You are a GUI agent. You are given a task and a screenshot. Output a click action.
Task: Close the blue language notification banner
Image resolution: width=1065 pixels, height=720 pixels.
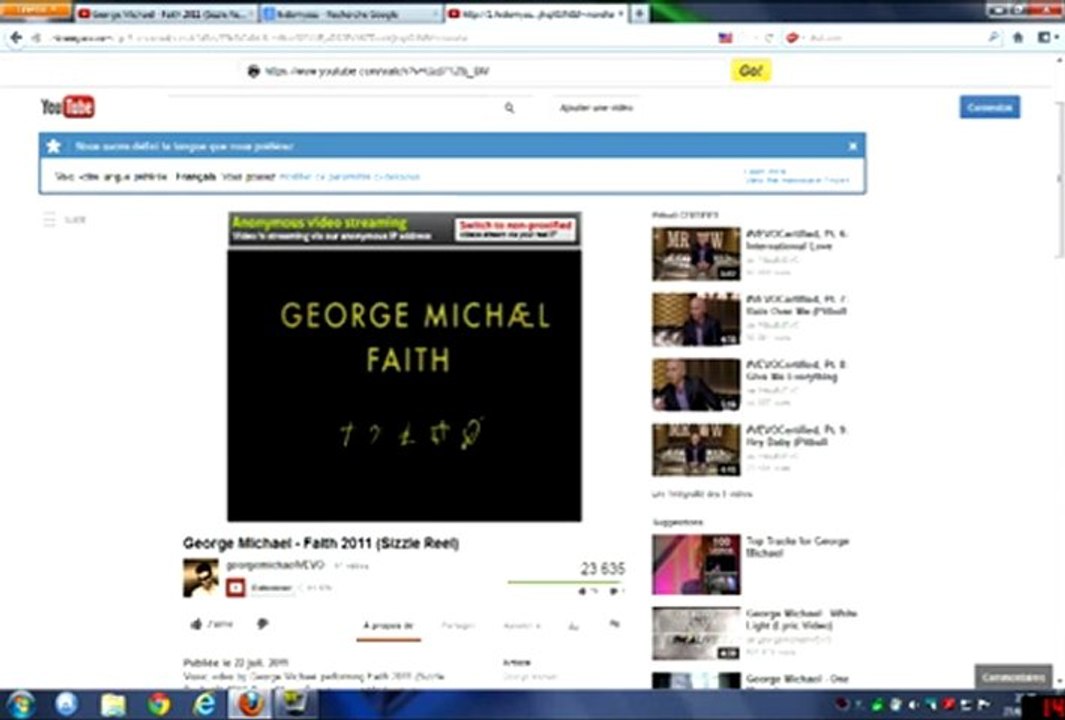point(852,146)
